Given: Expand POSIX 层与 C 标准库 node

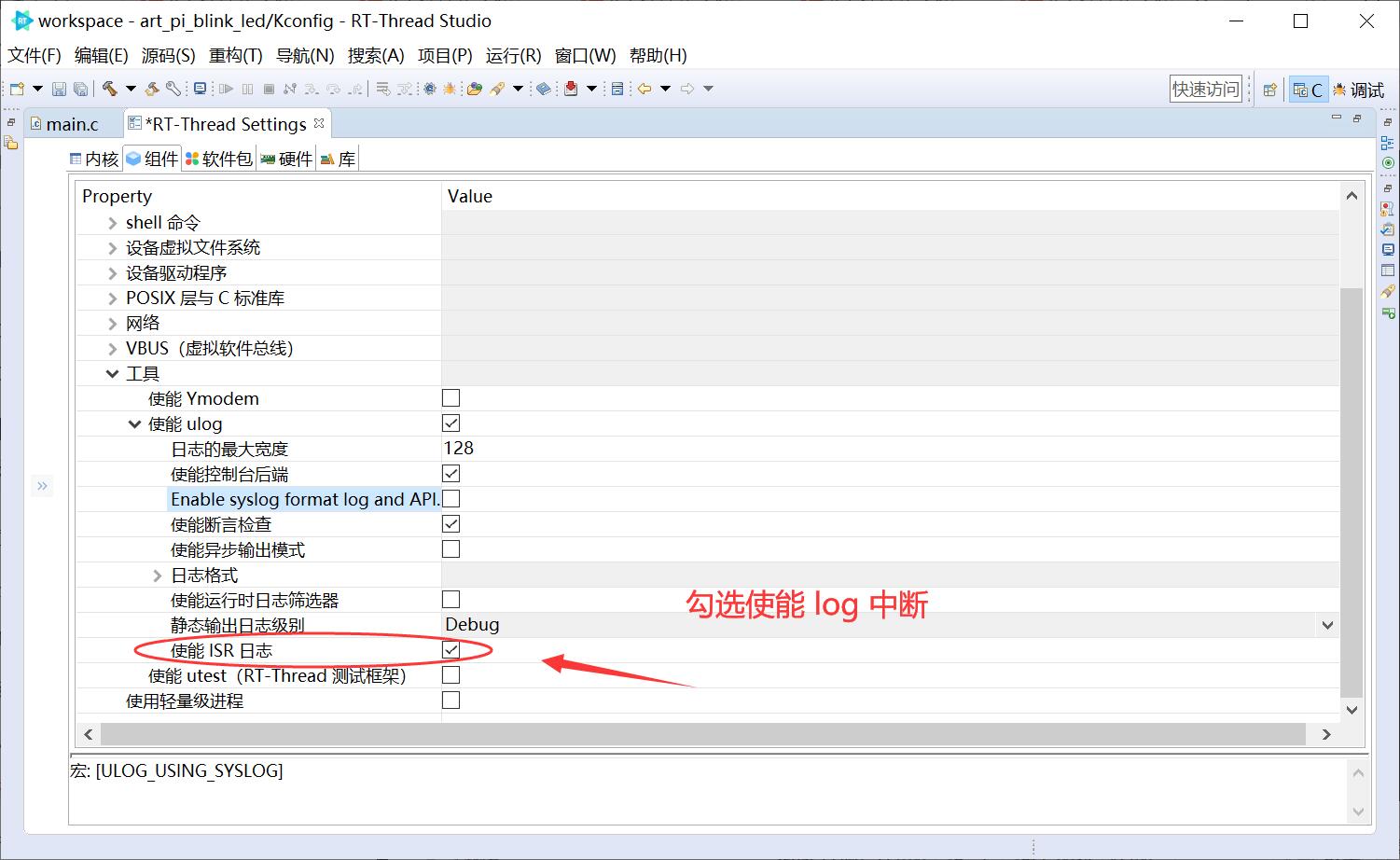Looking at the screenshot, I should pos(113,298).
